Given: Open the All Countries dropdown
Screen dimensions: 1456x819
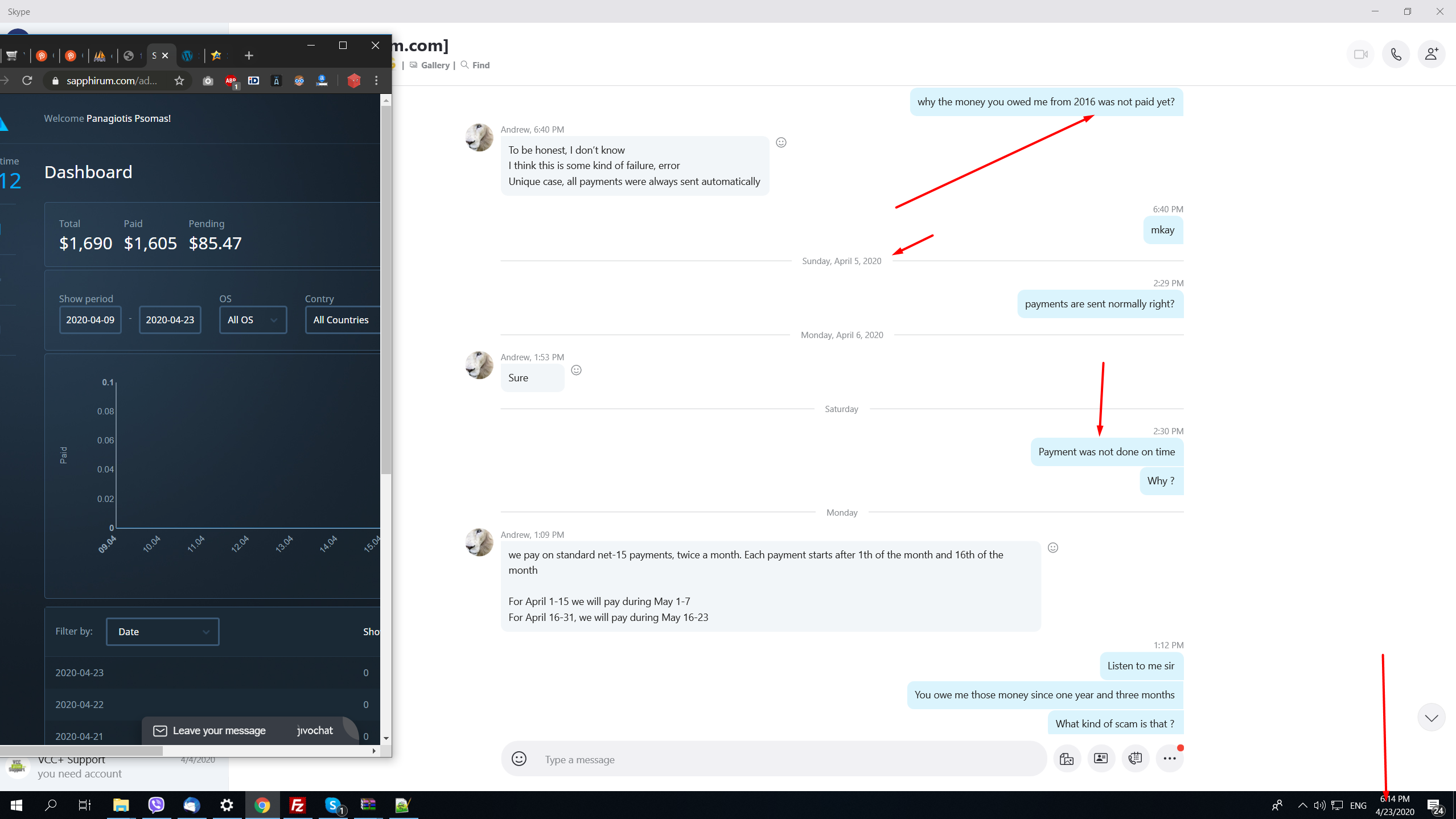Looking at the screenshot, I should tap(342, 320).
